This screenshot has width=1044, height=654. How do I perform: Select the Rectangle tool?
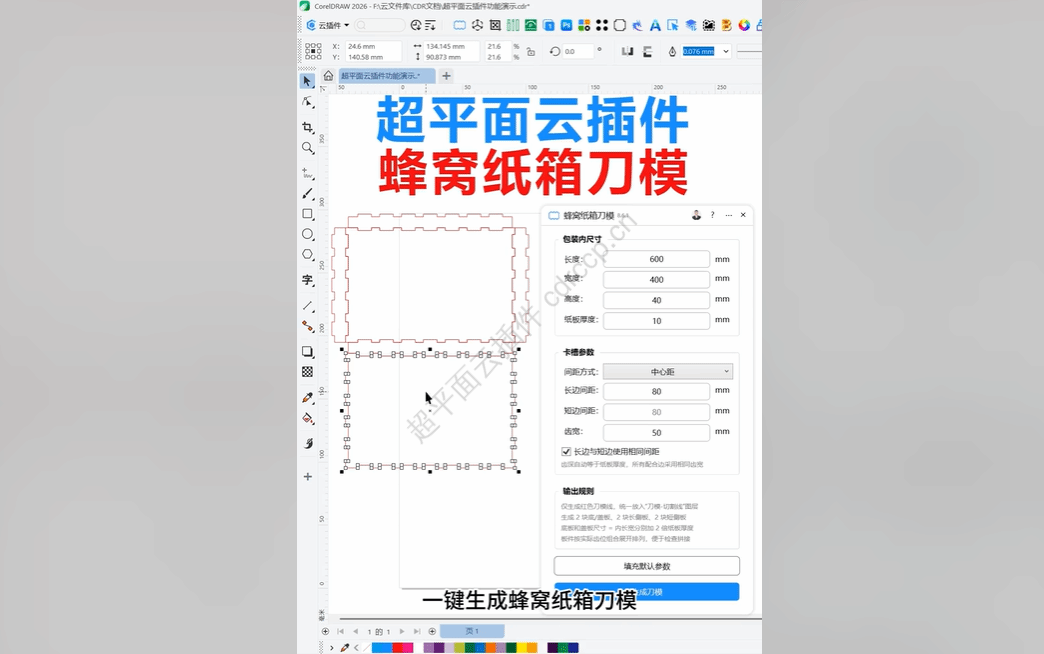307,214
